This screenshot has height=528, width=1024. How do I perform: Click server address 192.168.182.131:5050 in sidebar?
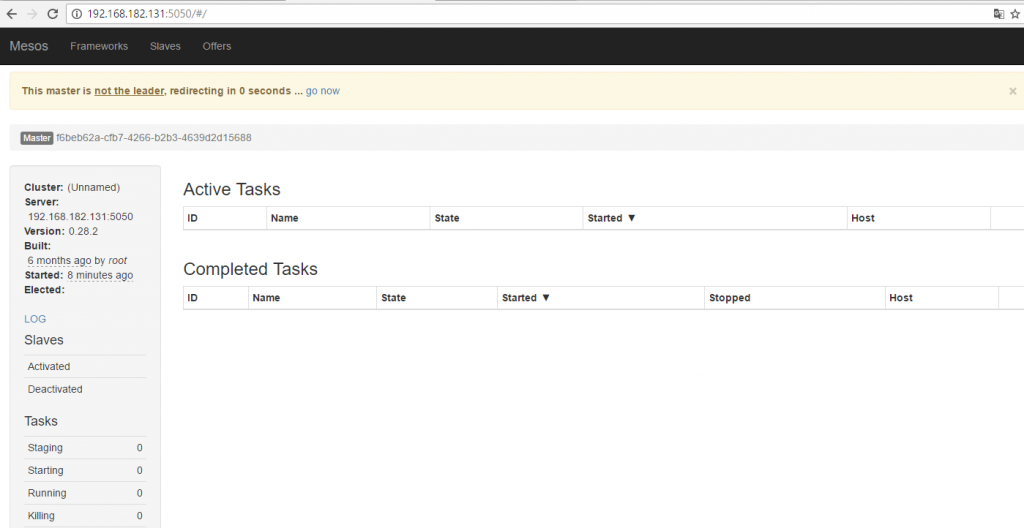[x=80, y=216]
